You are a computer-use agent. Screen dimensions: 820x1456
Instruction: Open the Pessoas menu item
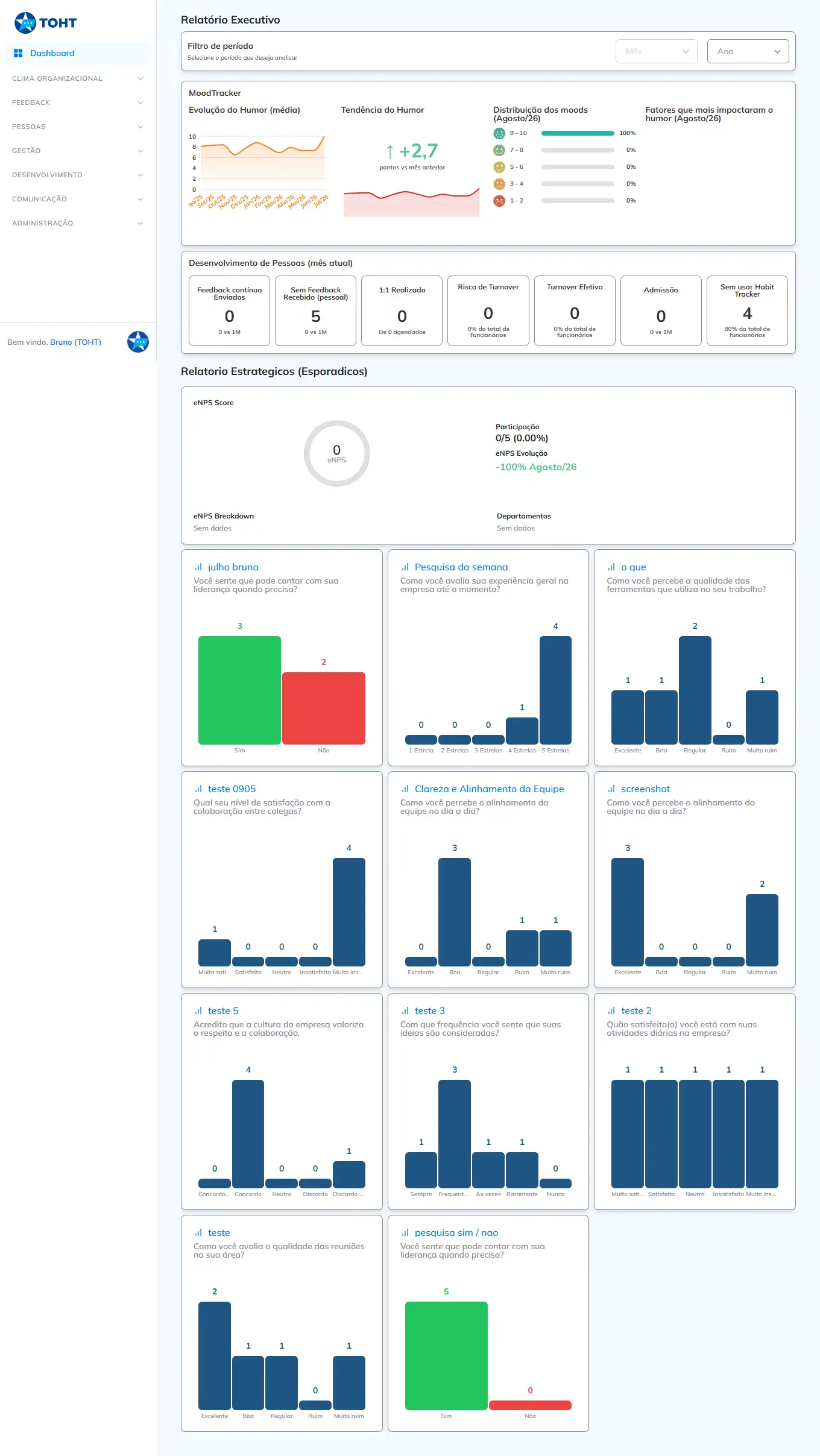pos(77,127)
